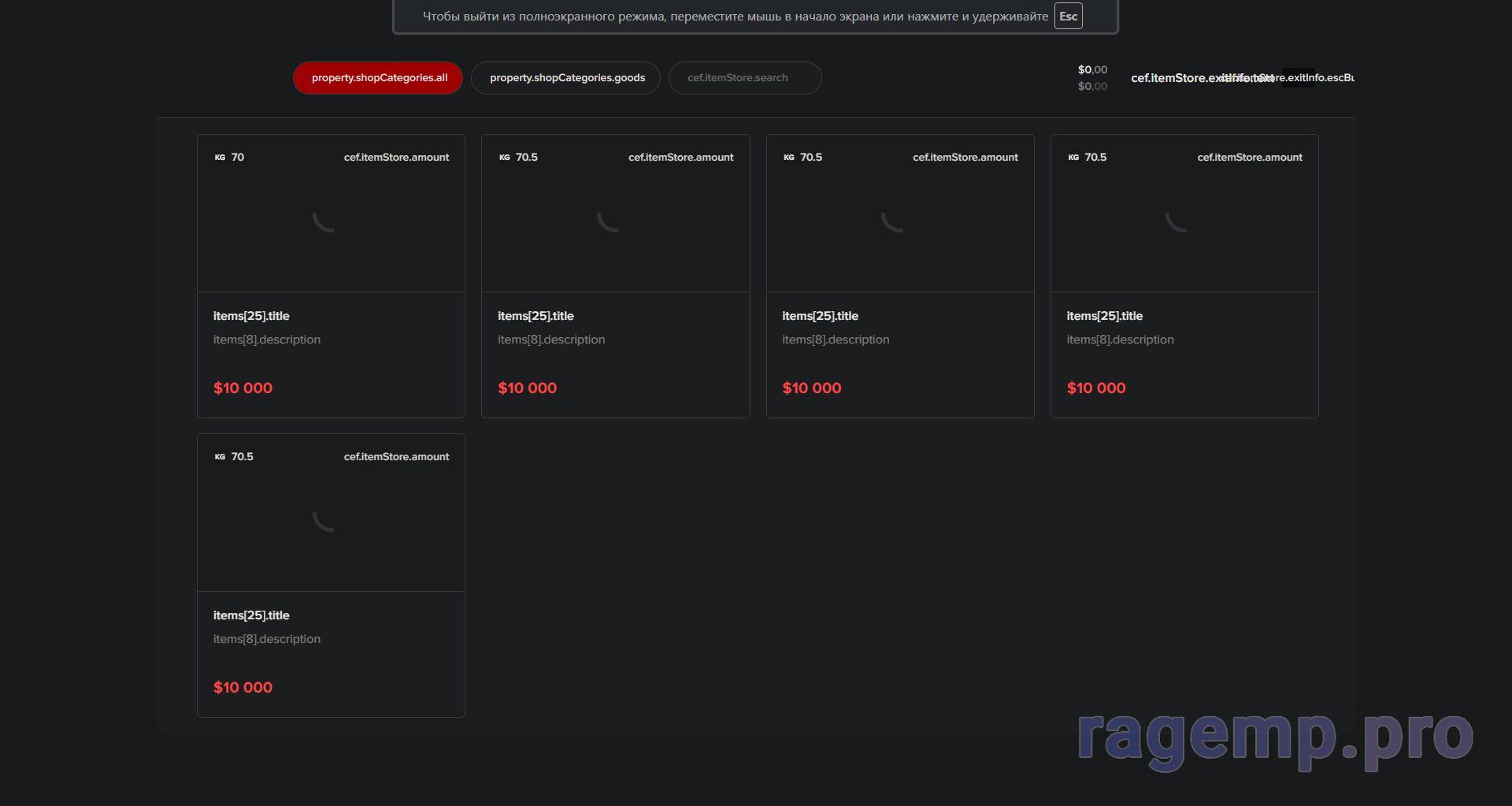
Task: Focus the cef.itemStore.search input field
Action: (x=745, y=78)
